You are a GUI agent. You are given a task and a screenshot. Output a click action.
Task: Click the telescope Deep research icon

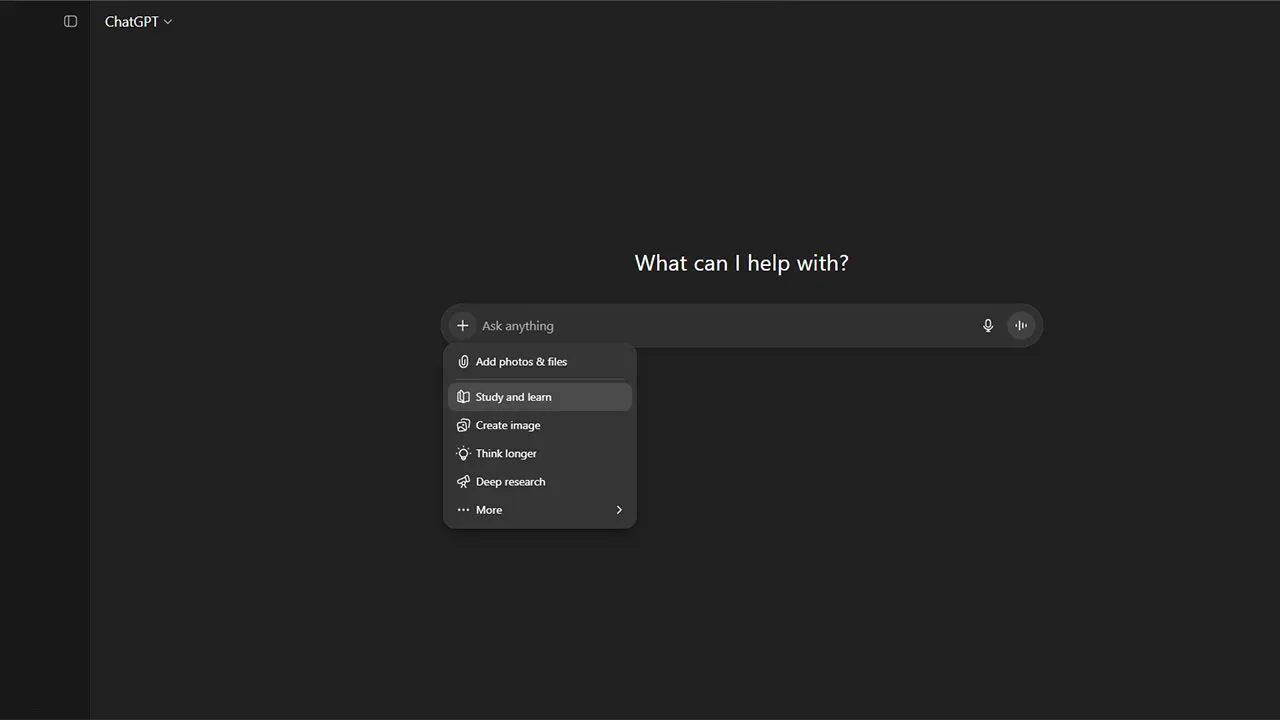[x=463, y=482]
